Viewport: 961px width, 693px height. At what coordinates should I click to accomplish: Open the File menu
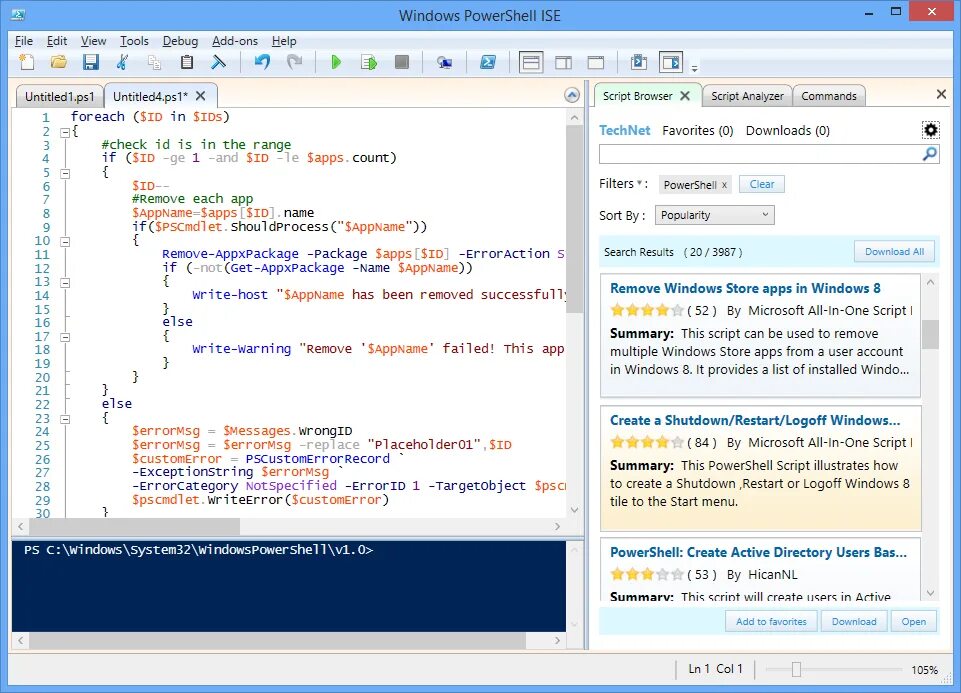point(24,41)
